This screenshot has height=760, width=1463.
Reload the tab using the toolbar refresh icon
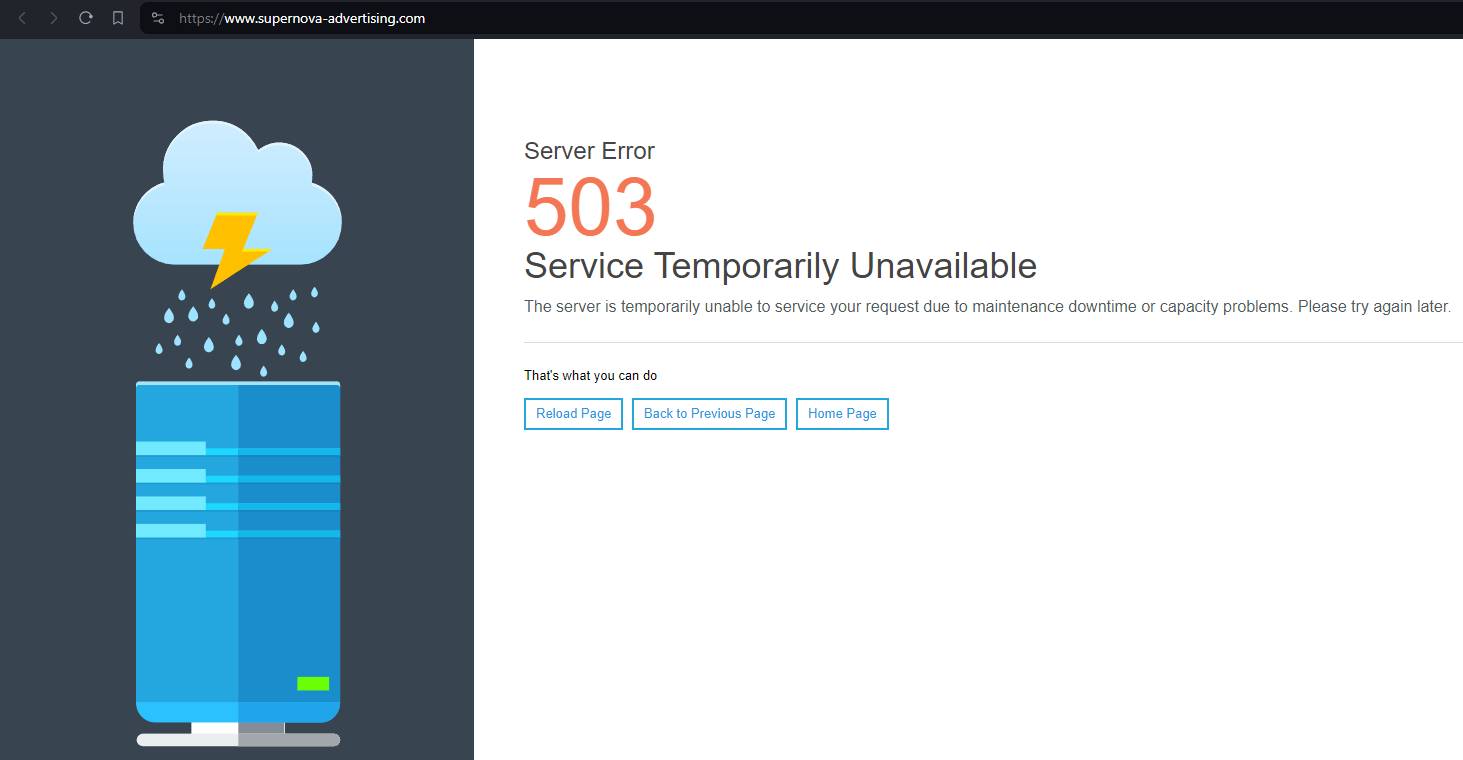(x=86, y=18)
